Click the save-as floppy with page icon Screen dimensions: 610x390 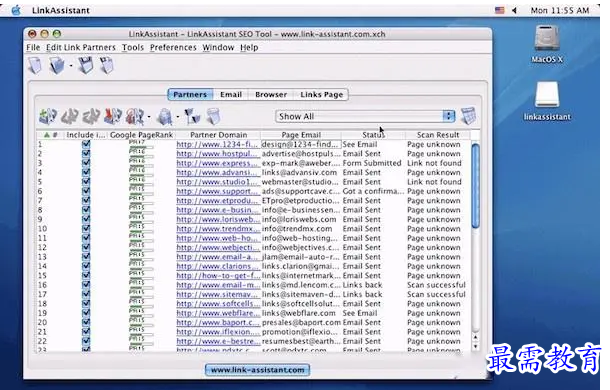(x=107, y=65)
